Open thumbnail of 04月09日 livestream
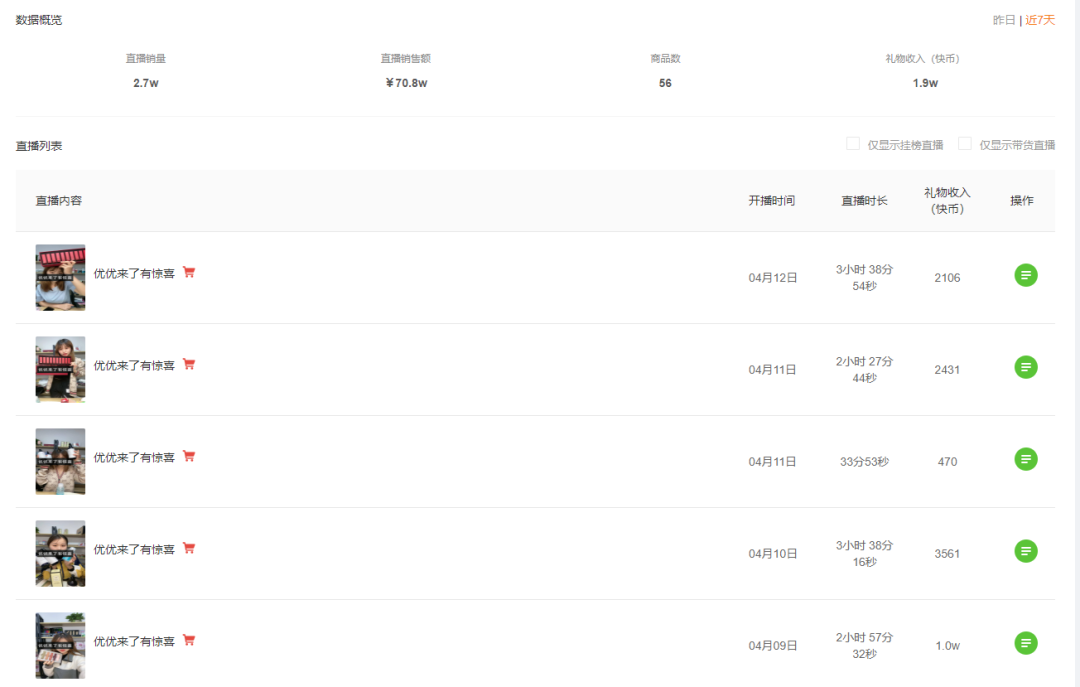Screen dimensions: 1080x687 point(61,646)
